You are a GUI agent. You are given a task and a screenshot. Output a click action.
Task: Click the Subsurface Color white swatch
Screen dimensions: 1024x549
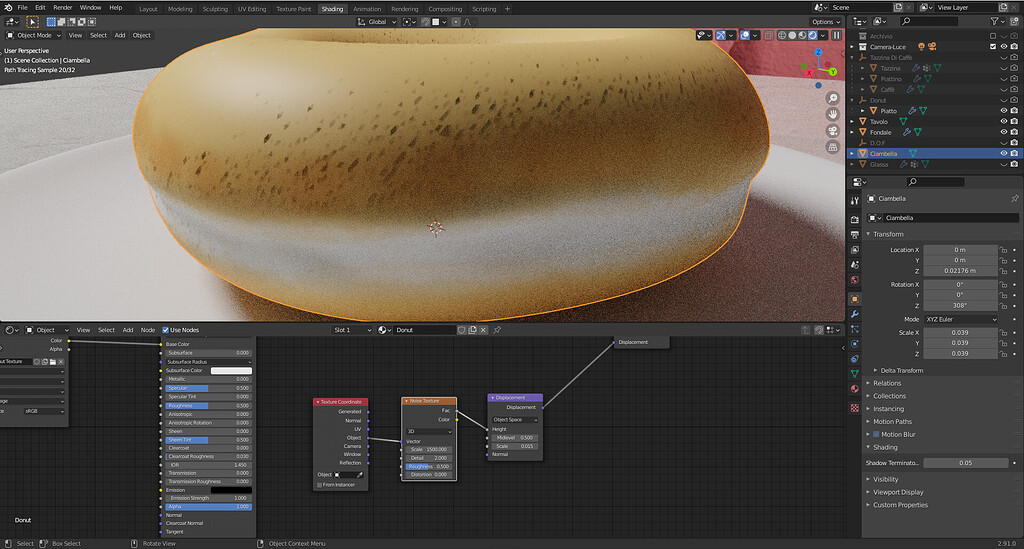point(231,371)
